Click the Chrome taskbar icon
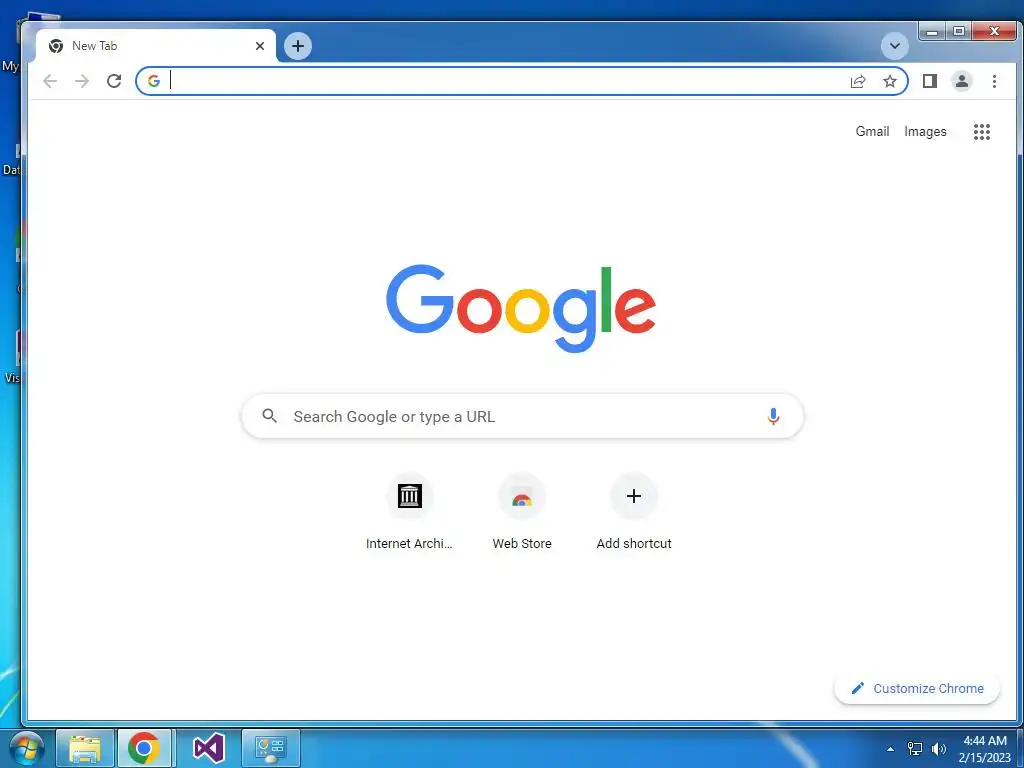Image resolution: width=1024 pixels, height=768 pixels. (144, 748)
